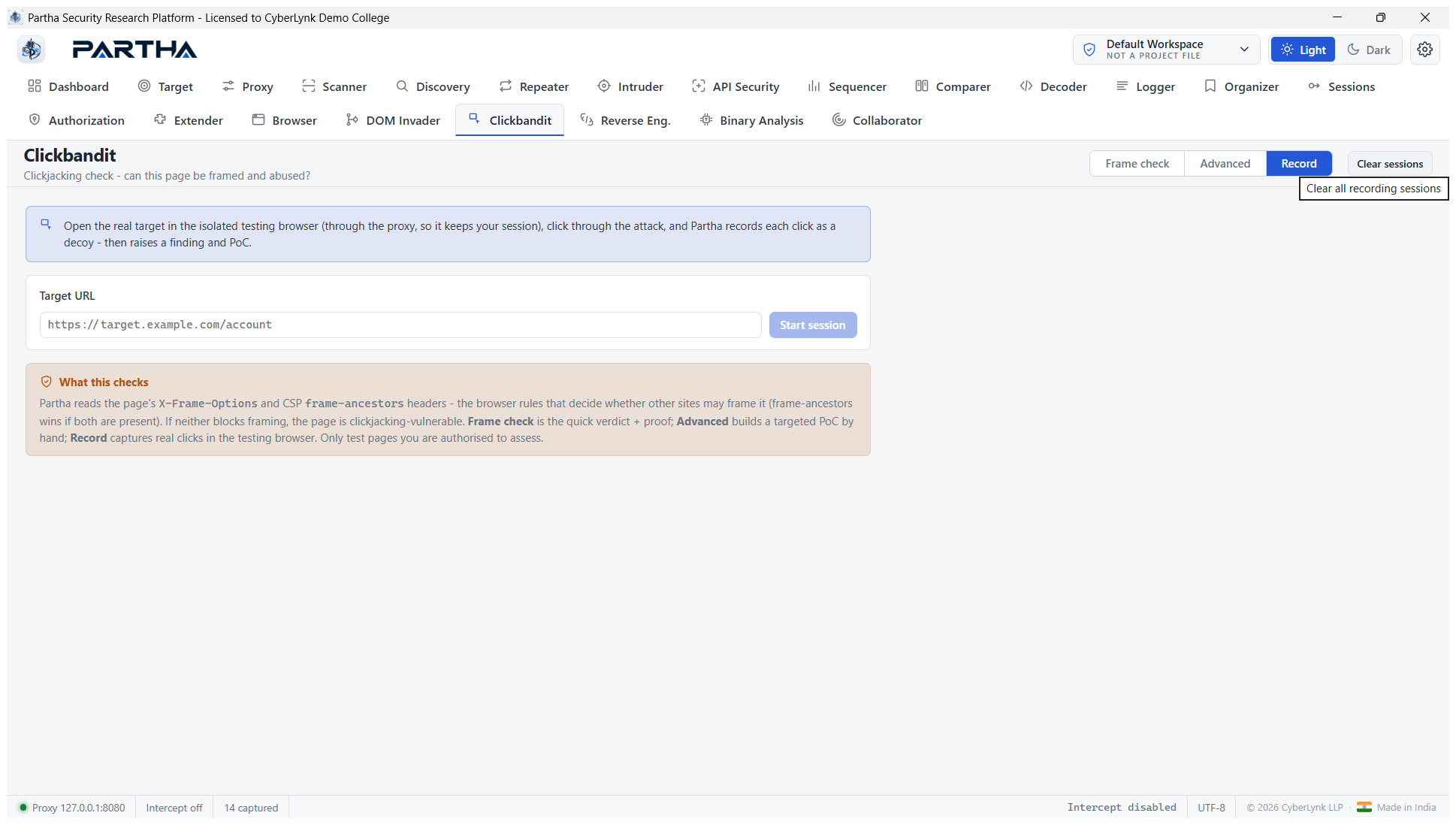This screenshot has width=1456, height=825.
Task: Switch to the Repeater tab label
Action: pos(544,86)
